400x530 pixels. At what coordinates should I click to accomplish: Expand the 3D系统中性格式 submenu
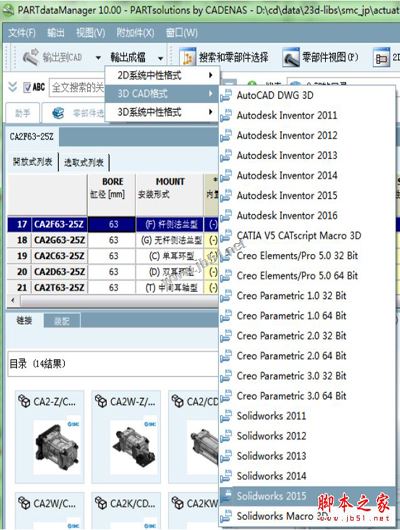coord(162,112)
